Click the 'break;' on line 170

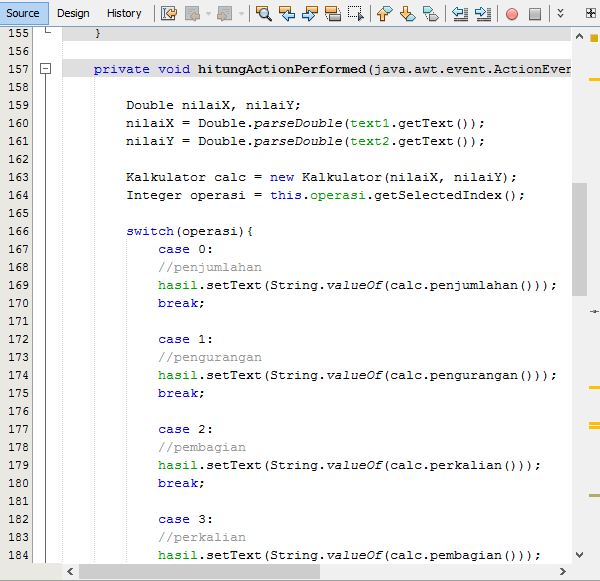point(181,303)
